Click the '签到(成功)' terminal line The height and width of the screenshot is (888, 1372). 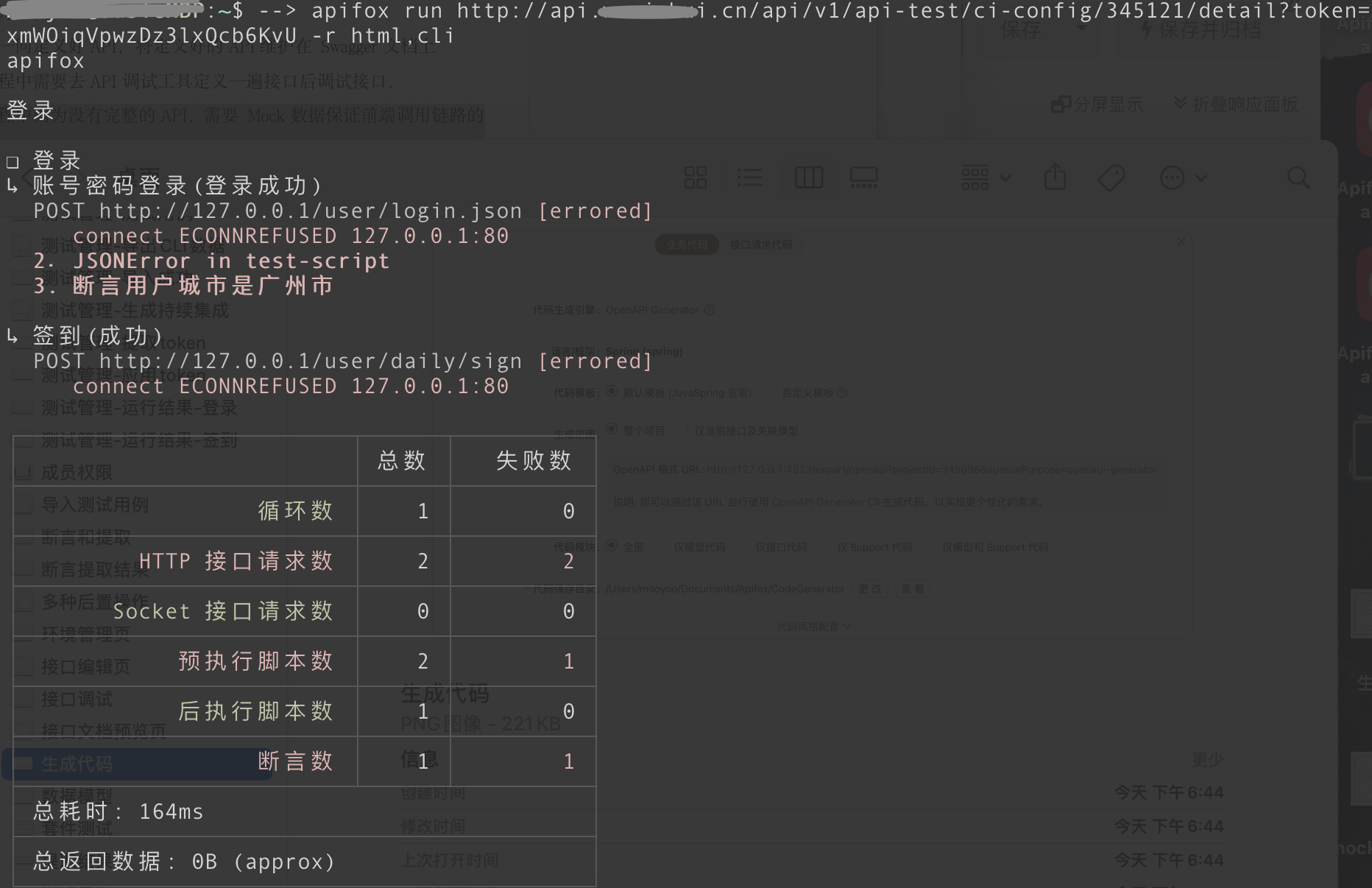pyautogui.click(x=98, y=336)
